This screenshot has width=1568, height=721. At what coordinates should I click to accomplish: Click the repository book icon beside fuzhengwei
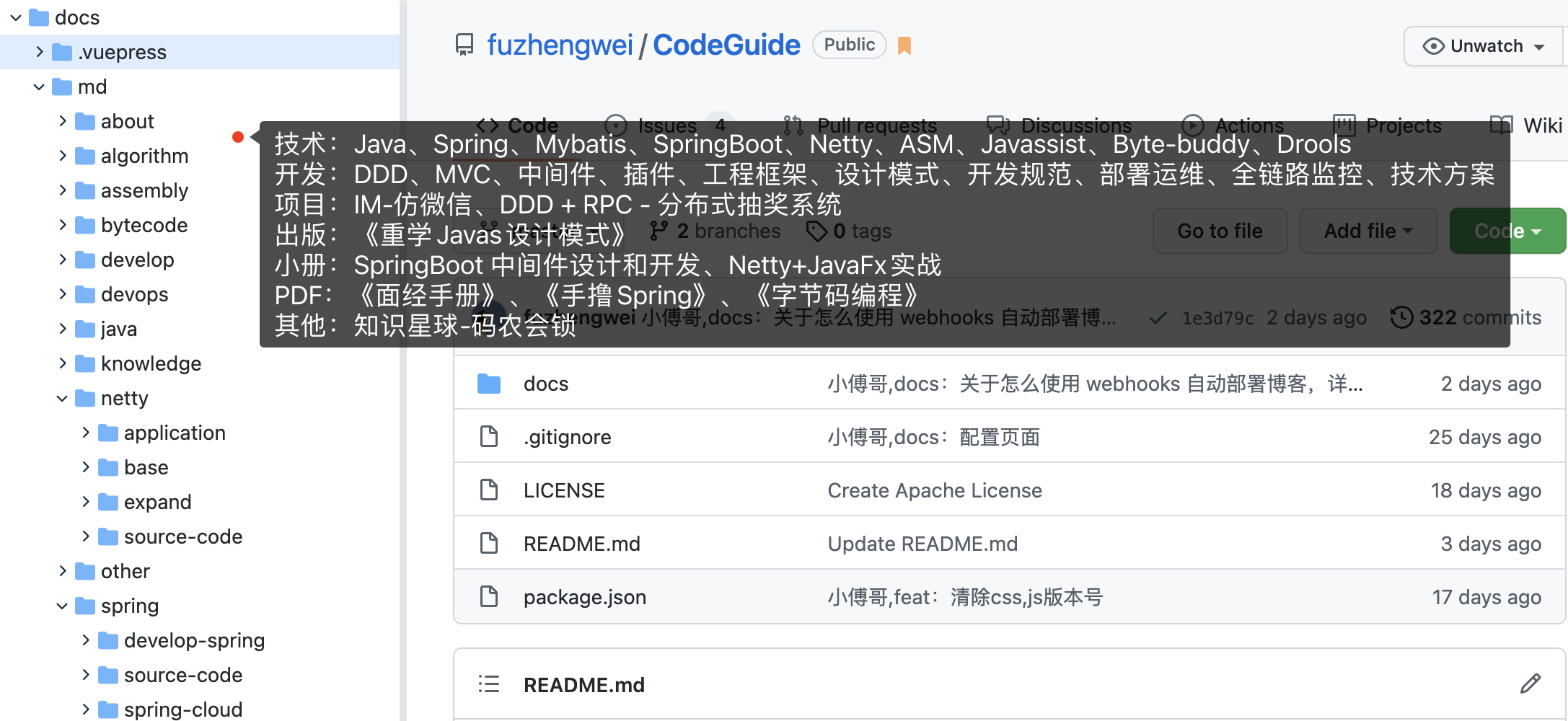(464, 45)
